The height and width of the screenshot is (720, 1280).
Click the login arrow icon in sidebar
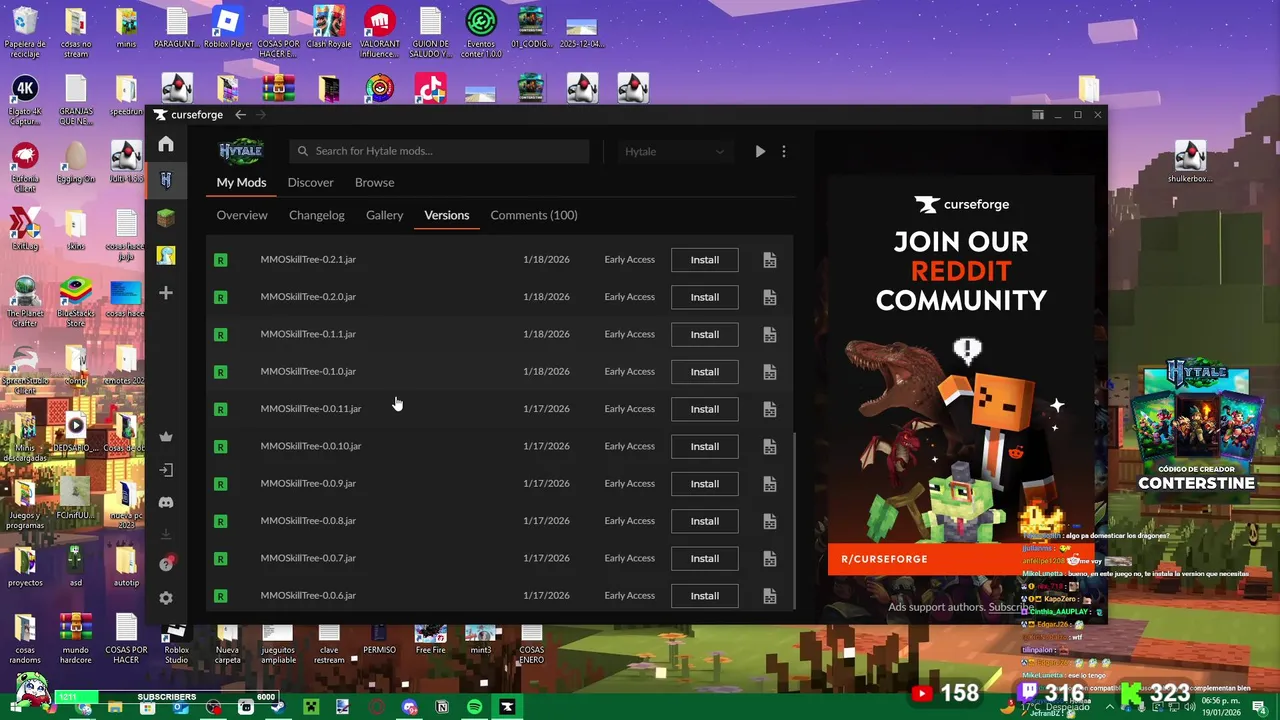coord(166,470)
